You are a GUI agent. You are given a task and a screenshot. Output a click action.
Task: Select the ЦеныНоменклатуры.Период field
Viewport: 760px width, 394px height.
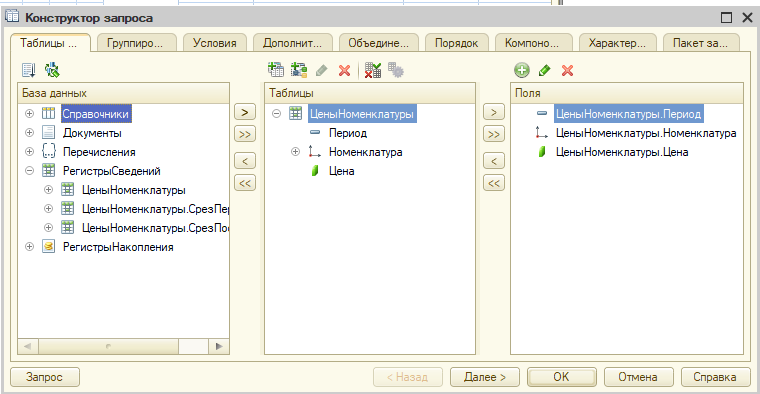[x=628, y=114]
